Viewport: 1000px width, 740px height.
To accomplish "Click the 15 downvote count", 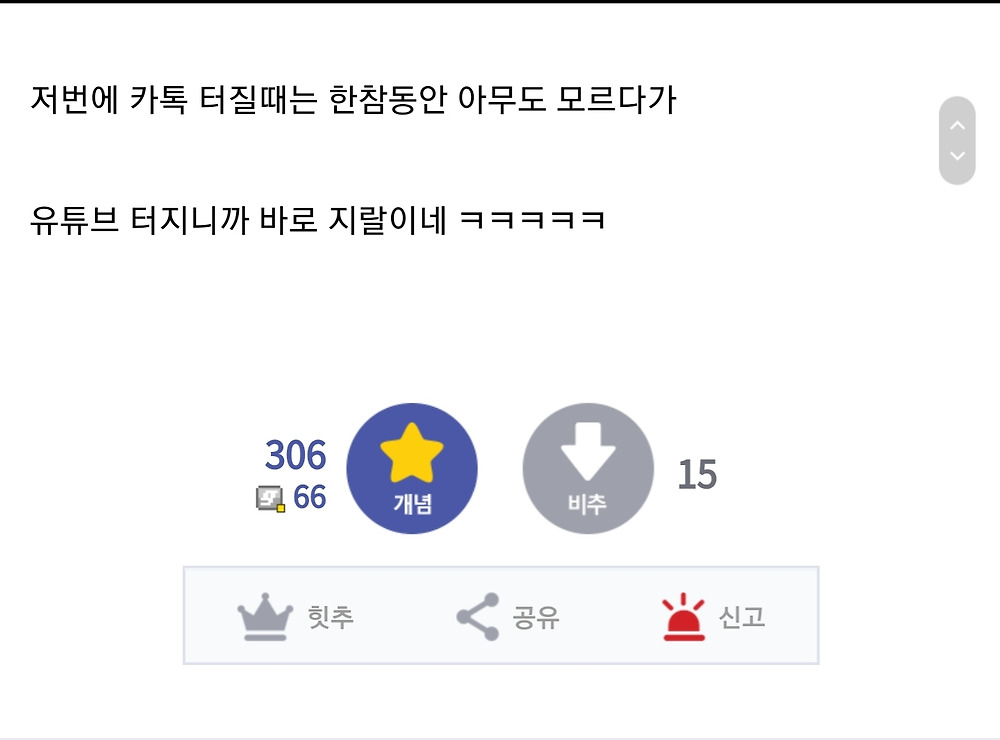I will pyautogui.click(x=697, y=475).
